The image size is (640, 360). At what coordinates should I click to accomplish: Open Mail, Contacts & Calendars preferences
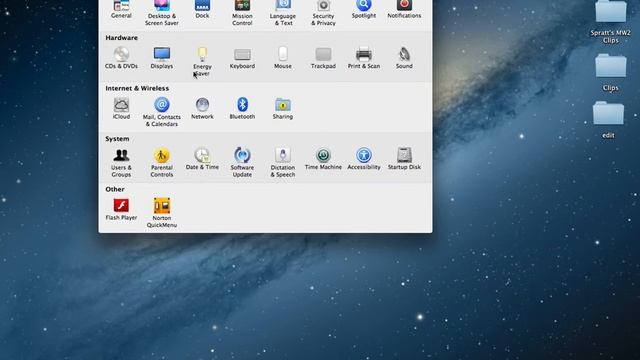pyautogui.click(x=162, y=112)
